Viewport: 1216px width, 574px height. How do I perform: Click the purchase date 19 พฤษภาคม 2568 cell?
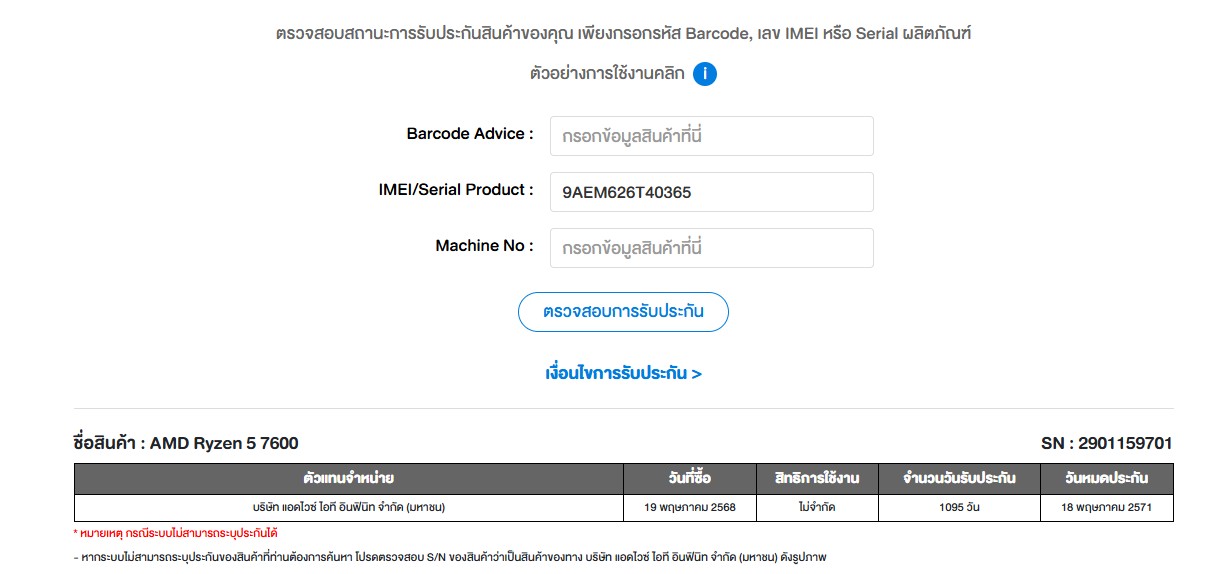[x=690, y=507]
